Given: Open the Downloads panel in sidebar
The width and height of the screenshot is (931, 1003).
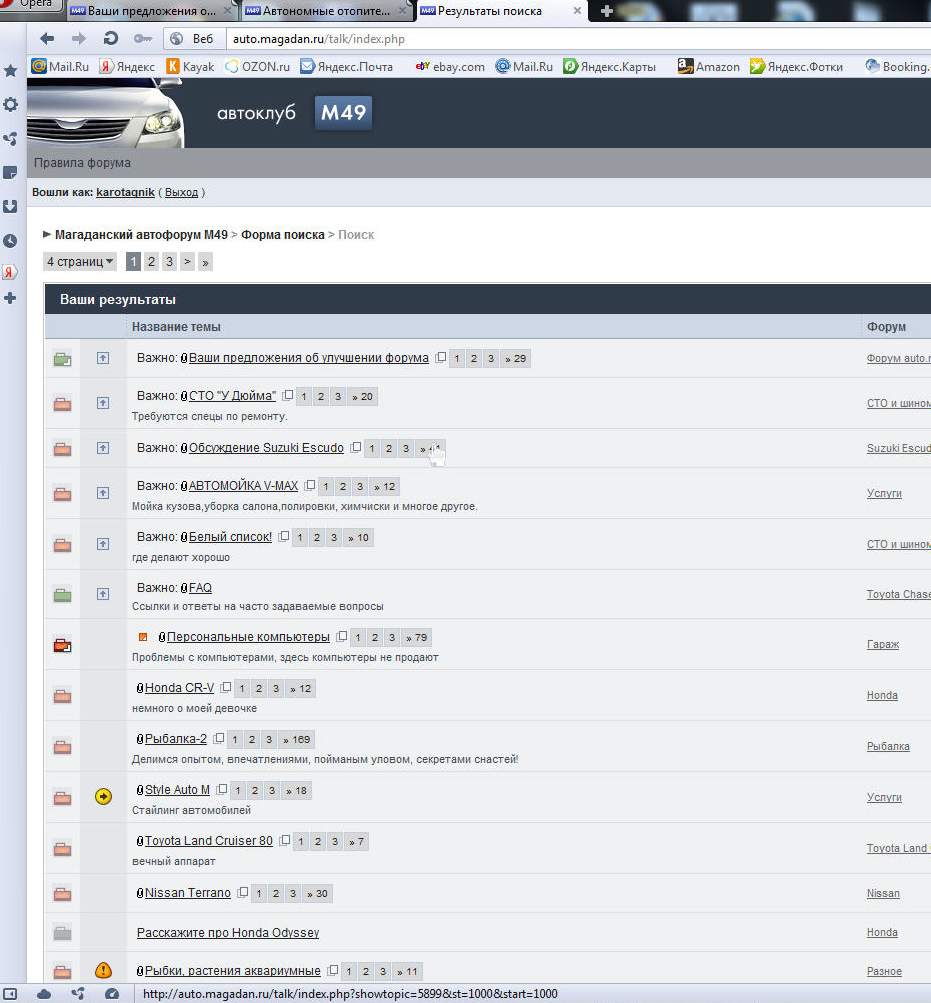Looking at the screenshot, I should [10, 206].
